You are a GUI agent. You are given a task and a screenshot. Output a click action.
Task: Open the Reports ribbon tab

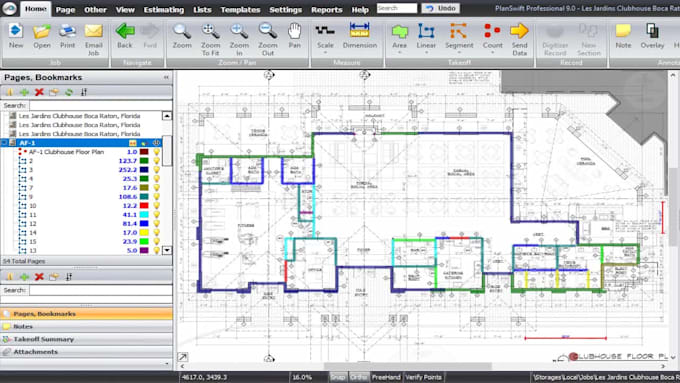[x=327, y=10]
